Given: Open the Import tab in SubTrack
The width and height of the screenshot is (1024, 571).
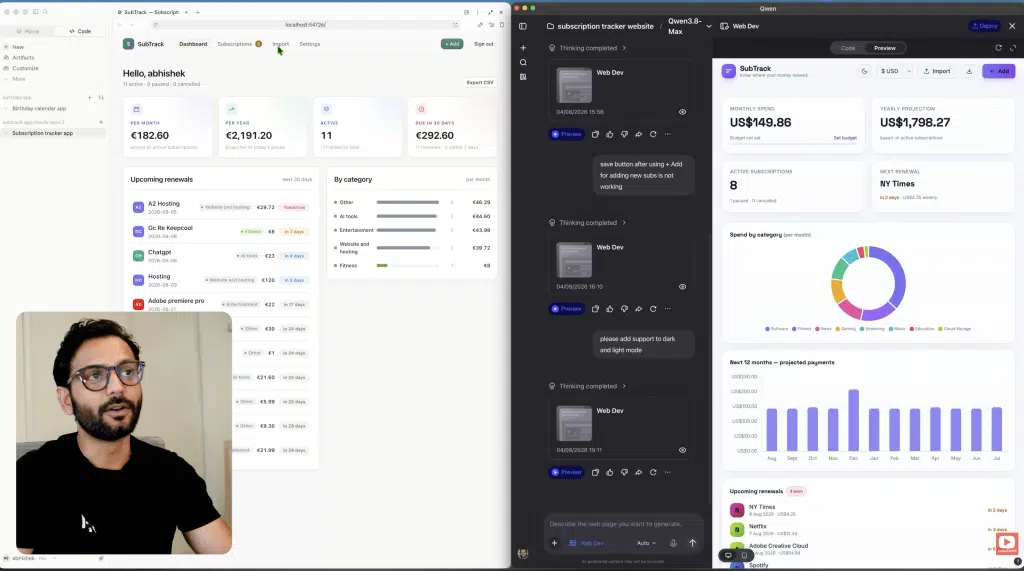Looking at the screenshot, I should pyautogui.click(x=280, y=44).
